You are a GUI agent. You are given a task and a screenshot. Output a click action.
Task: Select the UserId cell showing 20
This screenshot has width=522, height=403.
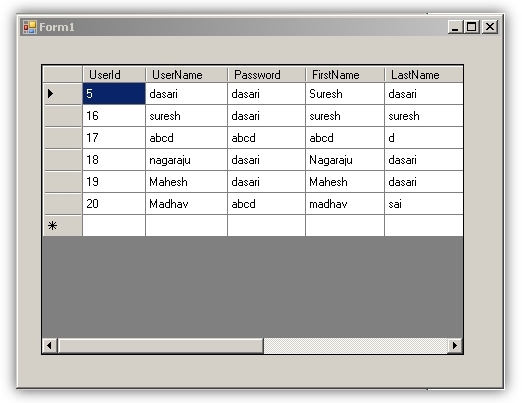tap(114, 204)
